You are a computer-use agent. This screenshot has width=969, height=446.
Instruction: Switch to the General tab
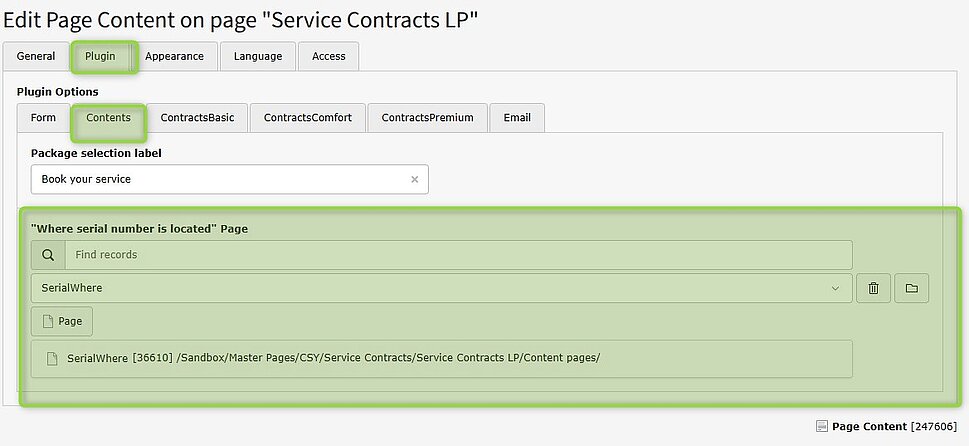click(36, 56)
